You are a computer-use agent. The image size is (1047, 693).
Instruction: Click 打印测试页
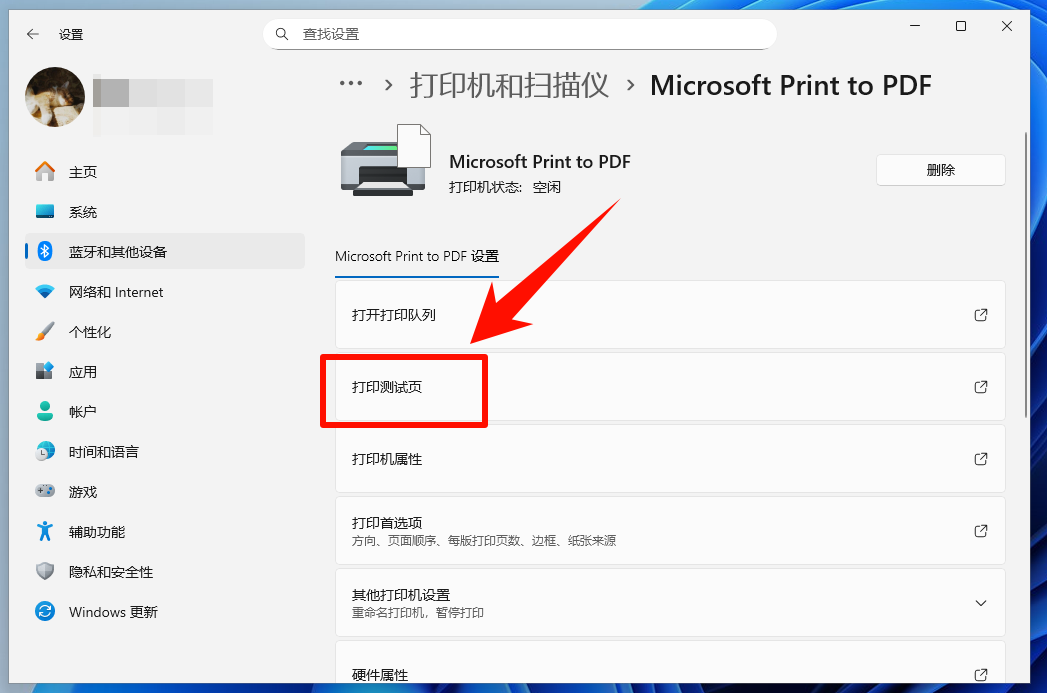pyautogui.click(x=670, y=387)
